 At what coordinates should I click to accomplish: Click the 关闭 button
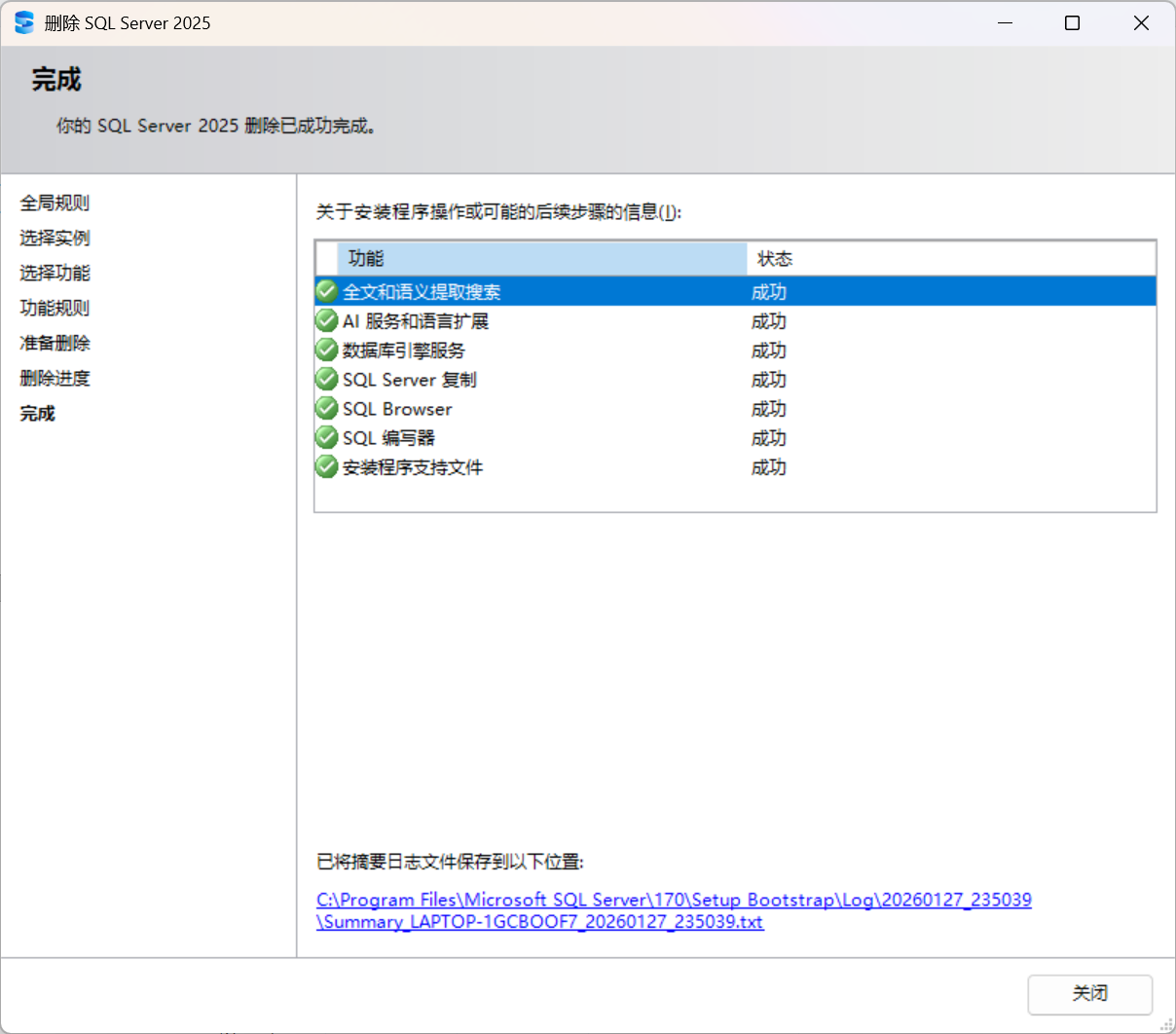tap(1090, 994)
